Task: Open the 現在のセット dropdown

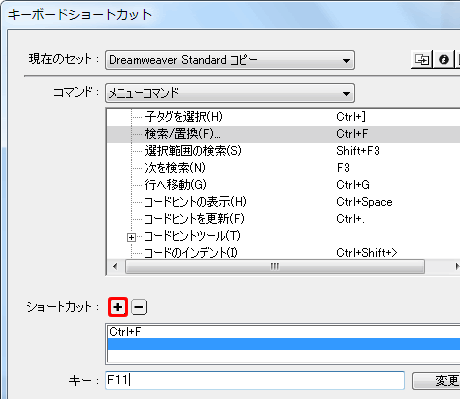Action: click(x=230, y=60)
